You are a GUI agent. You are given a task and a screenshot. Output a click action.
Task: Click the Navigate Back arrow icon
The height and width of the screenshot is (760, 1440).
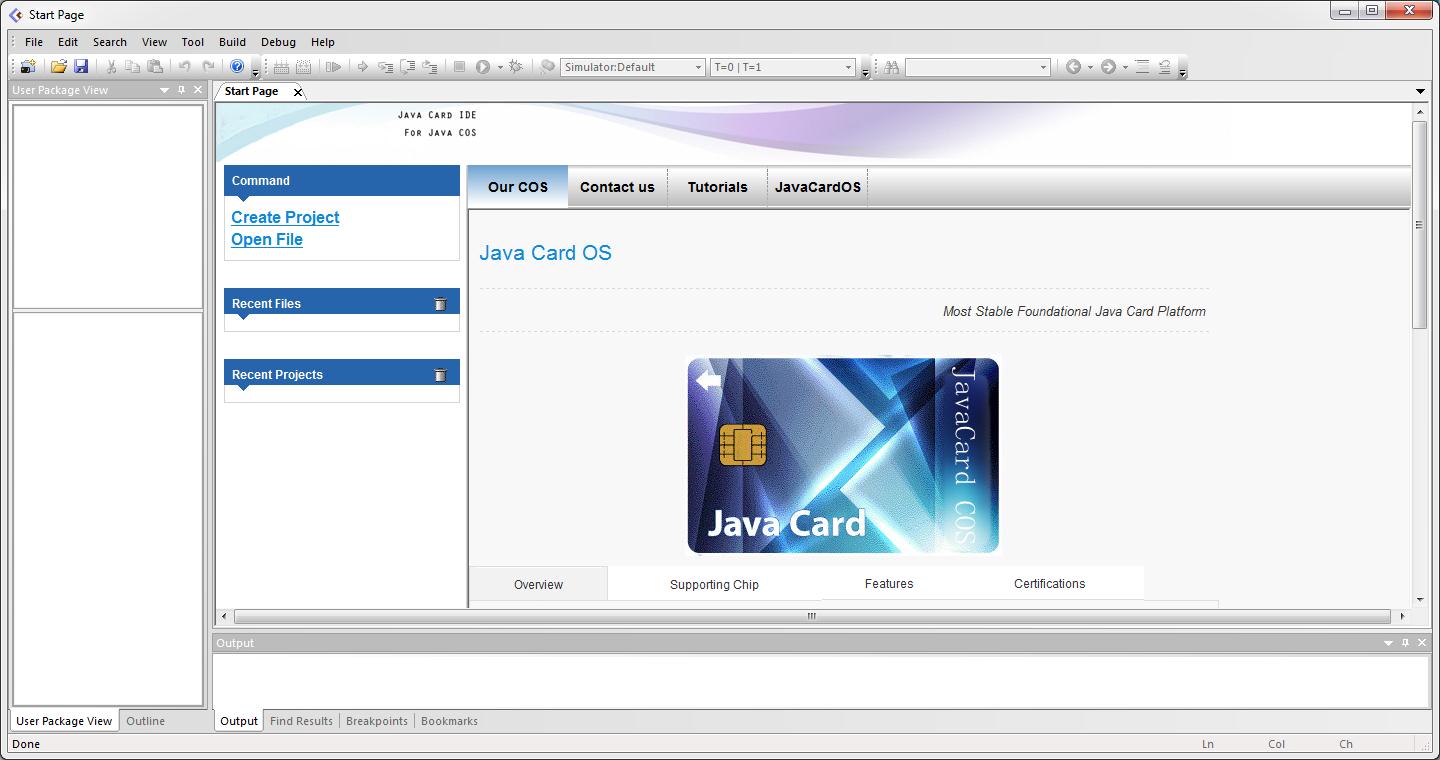click(x=1074, y=67)
